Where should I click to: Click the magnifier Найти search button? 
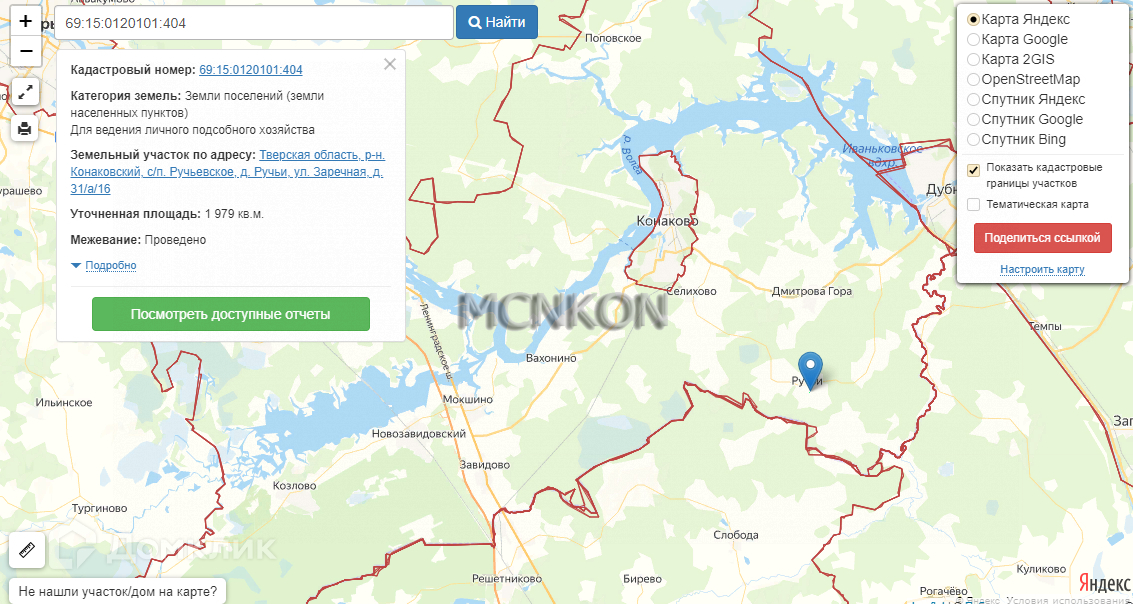(x=497, y=22)
